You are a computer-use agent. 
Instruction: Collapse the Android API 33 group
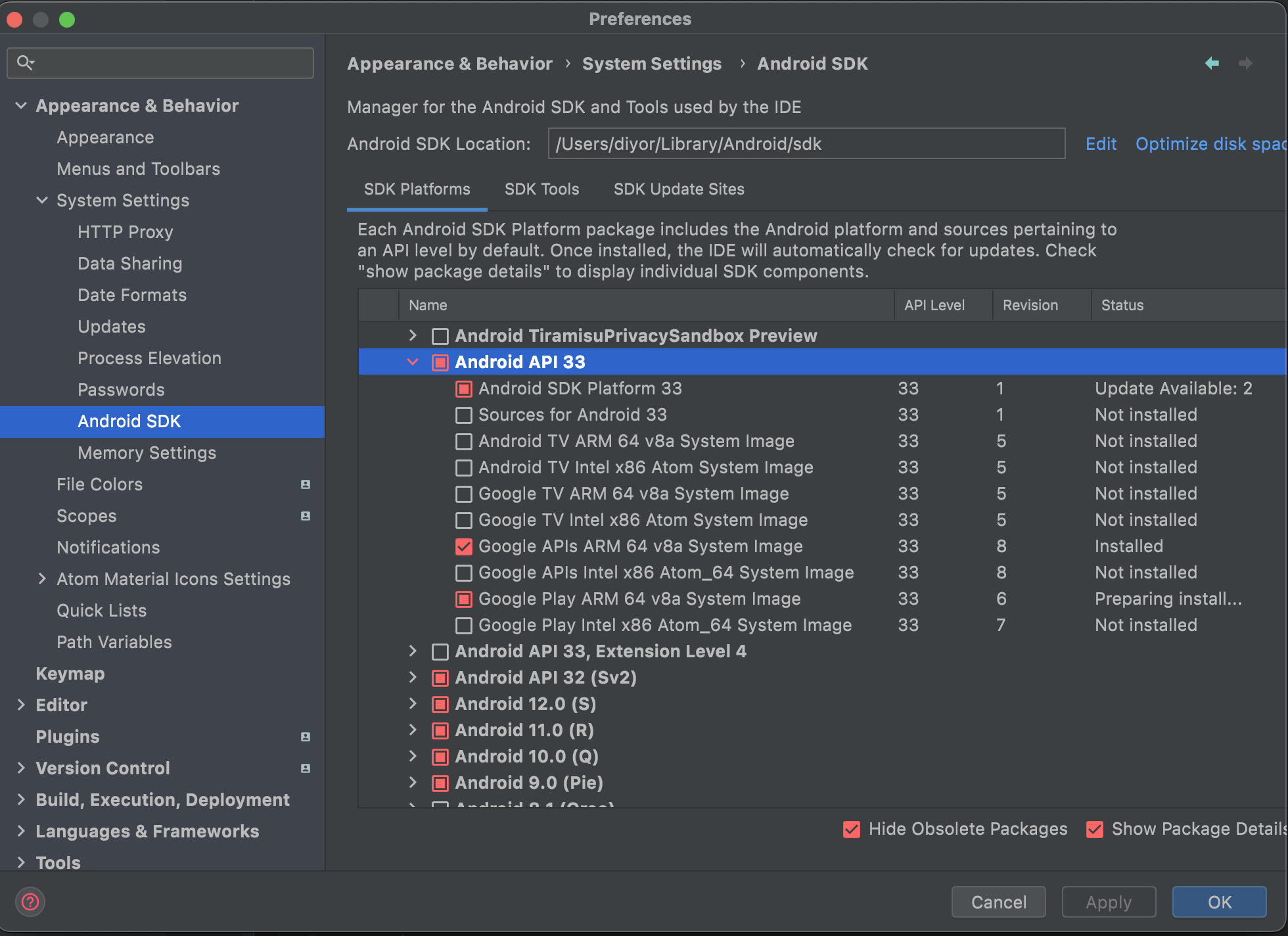coord(413,362)
